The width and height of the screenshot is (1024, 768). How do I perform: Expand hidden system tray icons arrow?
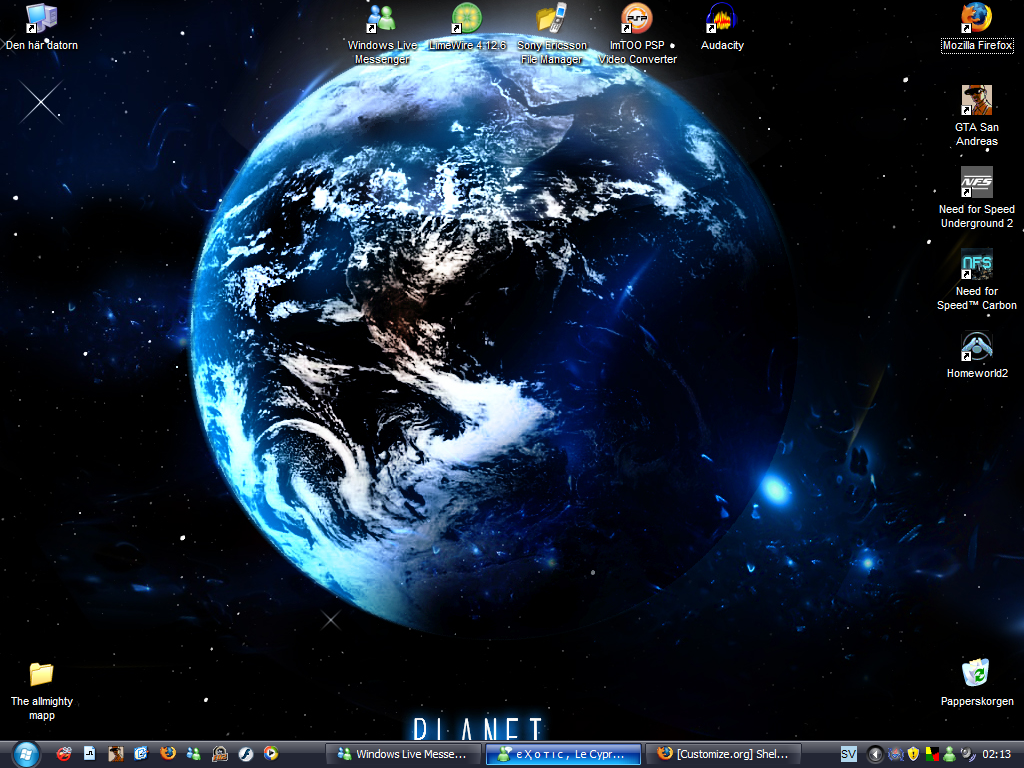click(876, 754)
